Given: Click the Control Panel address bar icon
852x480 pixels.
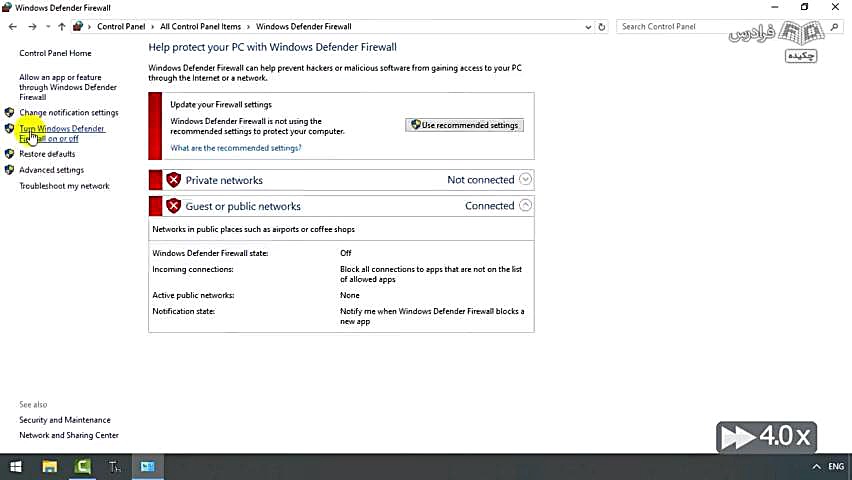Looking at the screenshot, I should 78,27.
